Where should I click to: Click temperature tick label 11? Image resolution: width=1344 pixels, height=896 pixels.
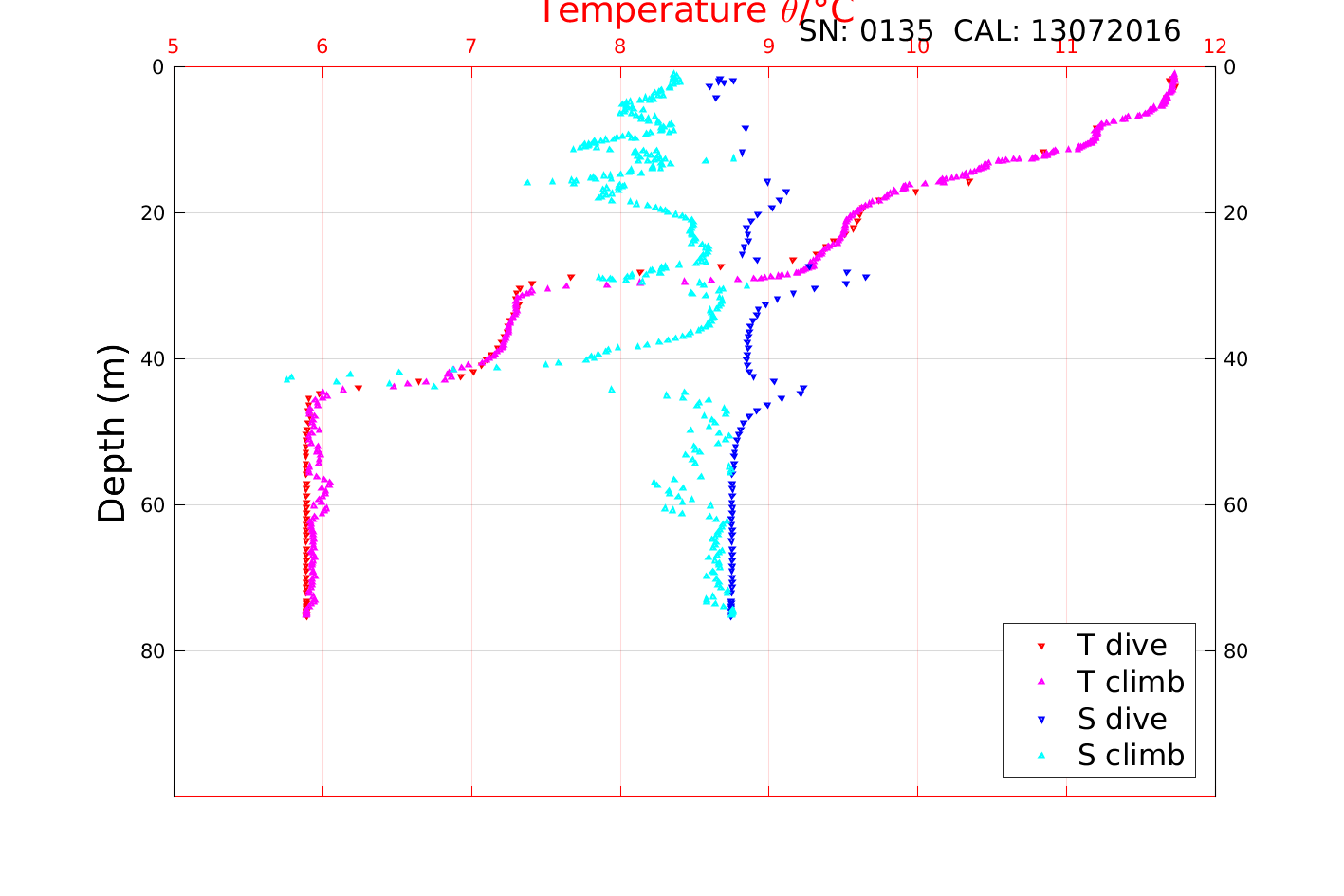click(1066, 47)
